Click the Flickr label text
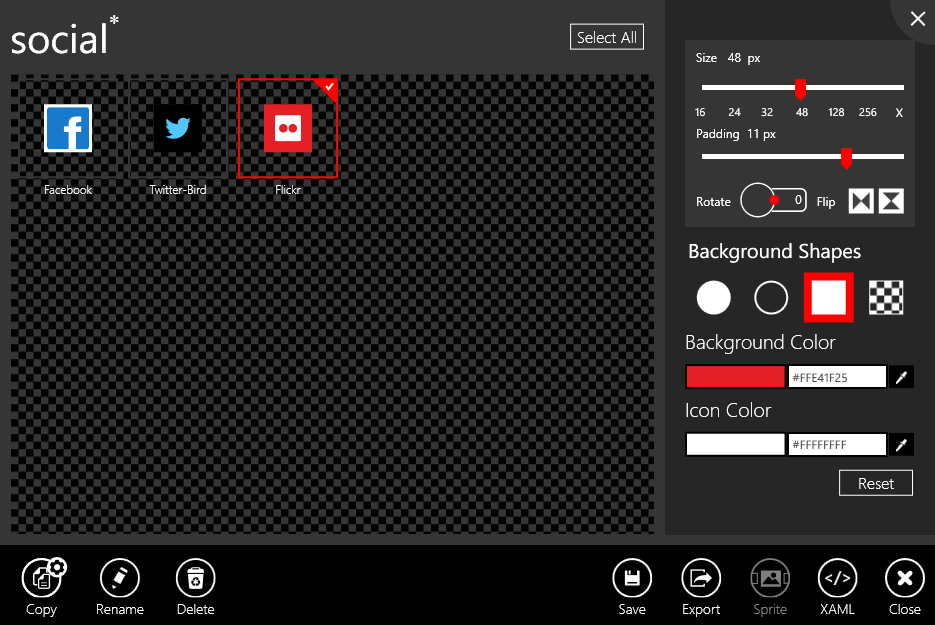 click(288, 190)
